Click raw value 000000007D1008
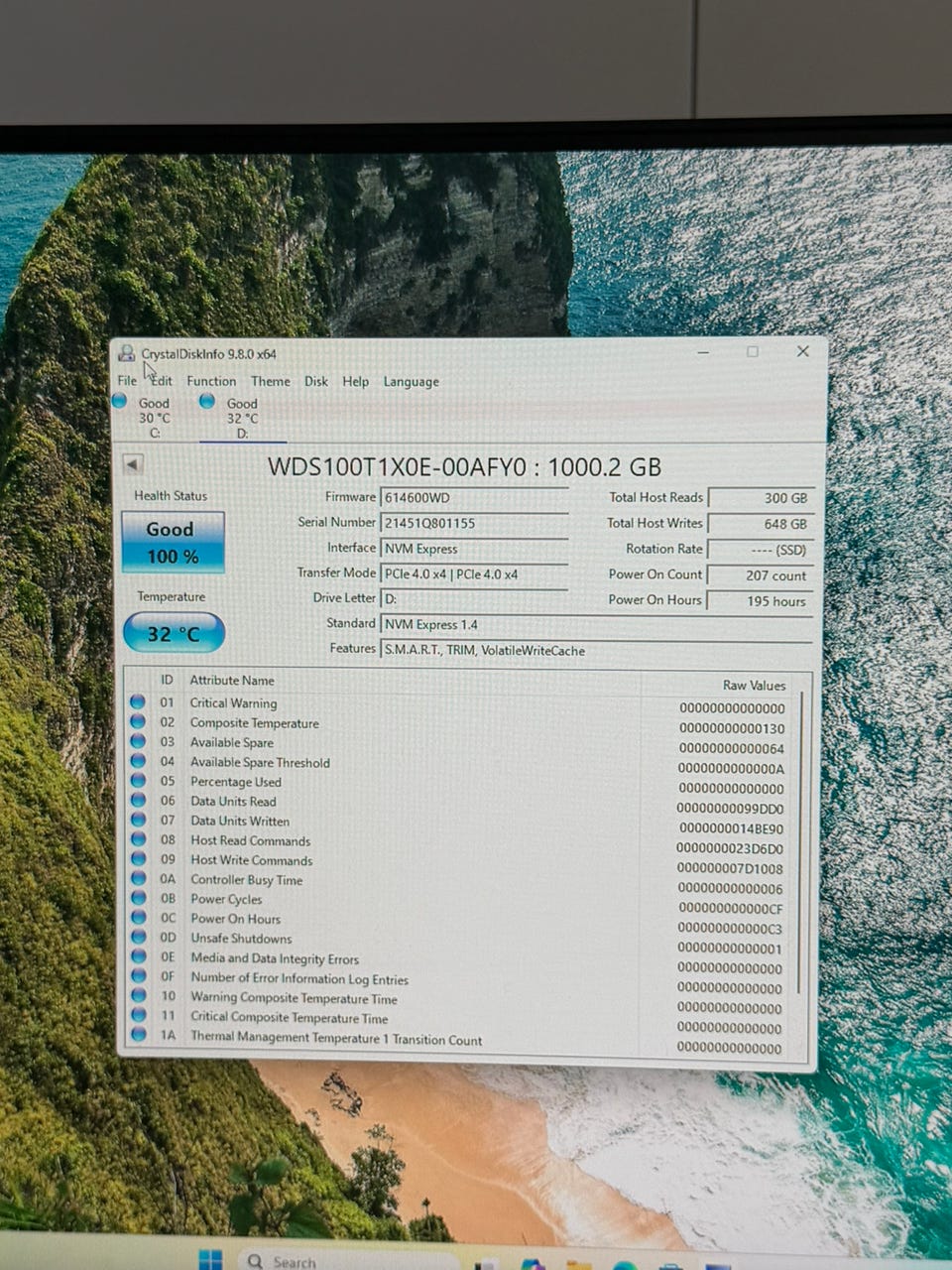Viewport: 952px width, 1270px height. pyautogui.click(x=730, y=868)
